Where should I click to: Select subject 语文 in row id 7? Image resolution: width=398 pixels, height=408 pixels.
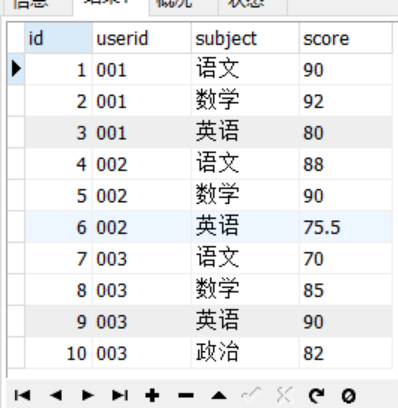pyautogui.click(x=245, y=258)
